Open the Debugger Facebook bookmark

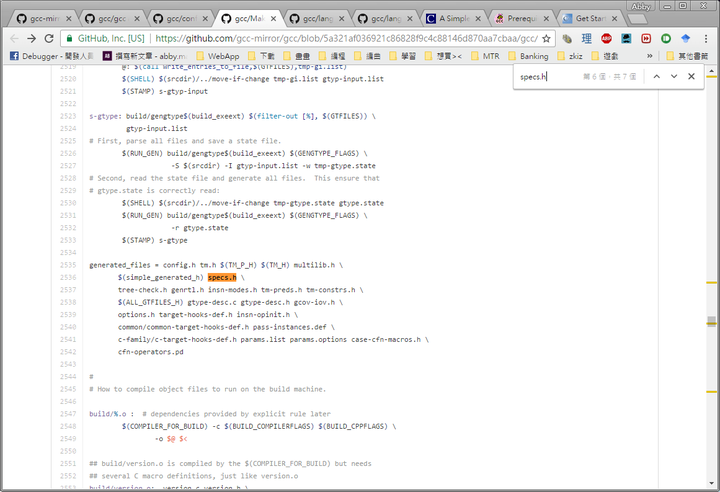pyautogui.click(x=51, y=56)
